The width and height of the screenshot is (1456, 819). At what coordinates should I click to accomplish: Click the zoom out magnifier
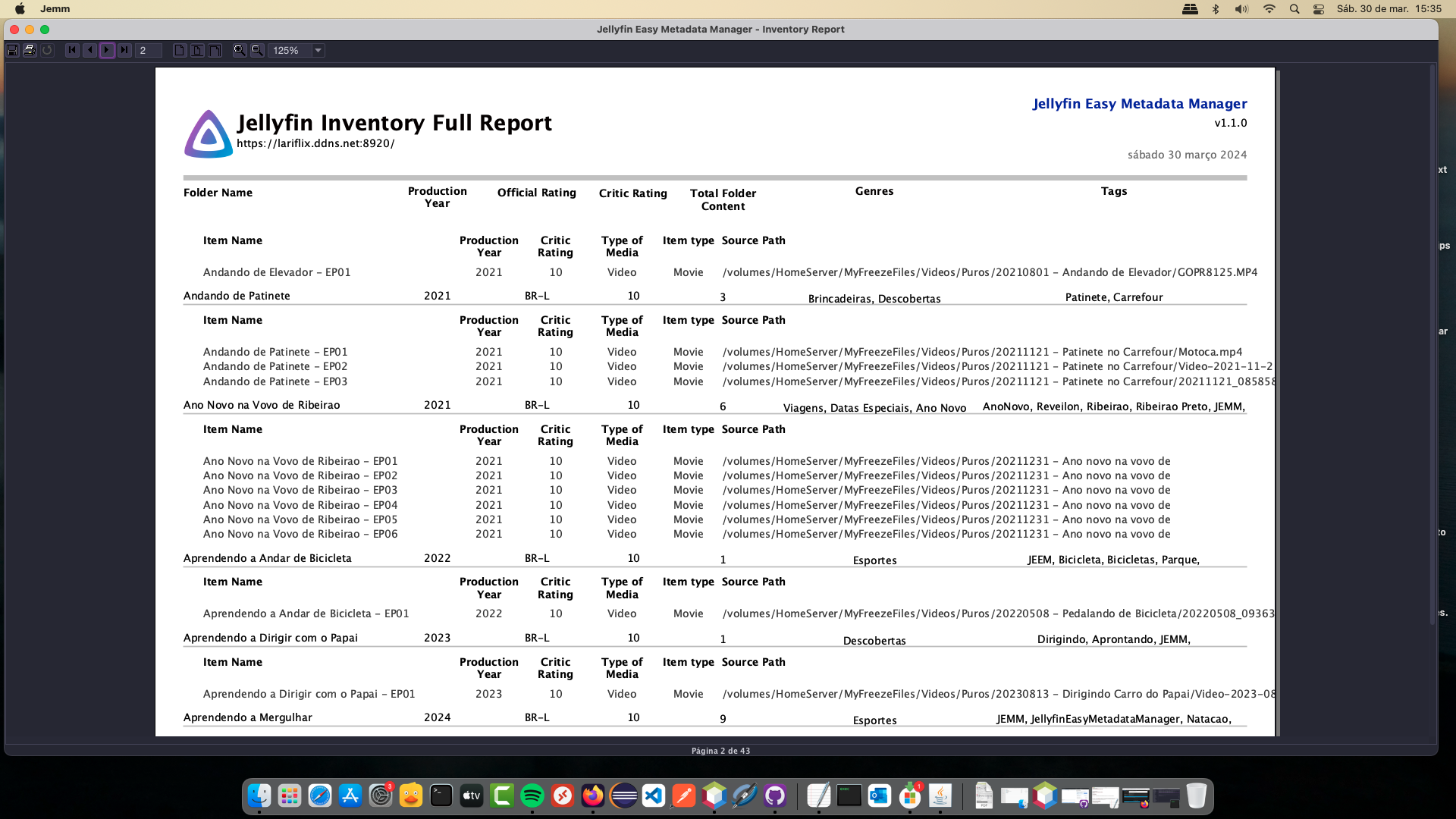tap(257, 50)
